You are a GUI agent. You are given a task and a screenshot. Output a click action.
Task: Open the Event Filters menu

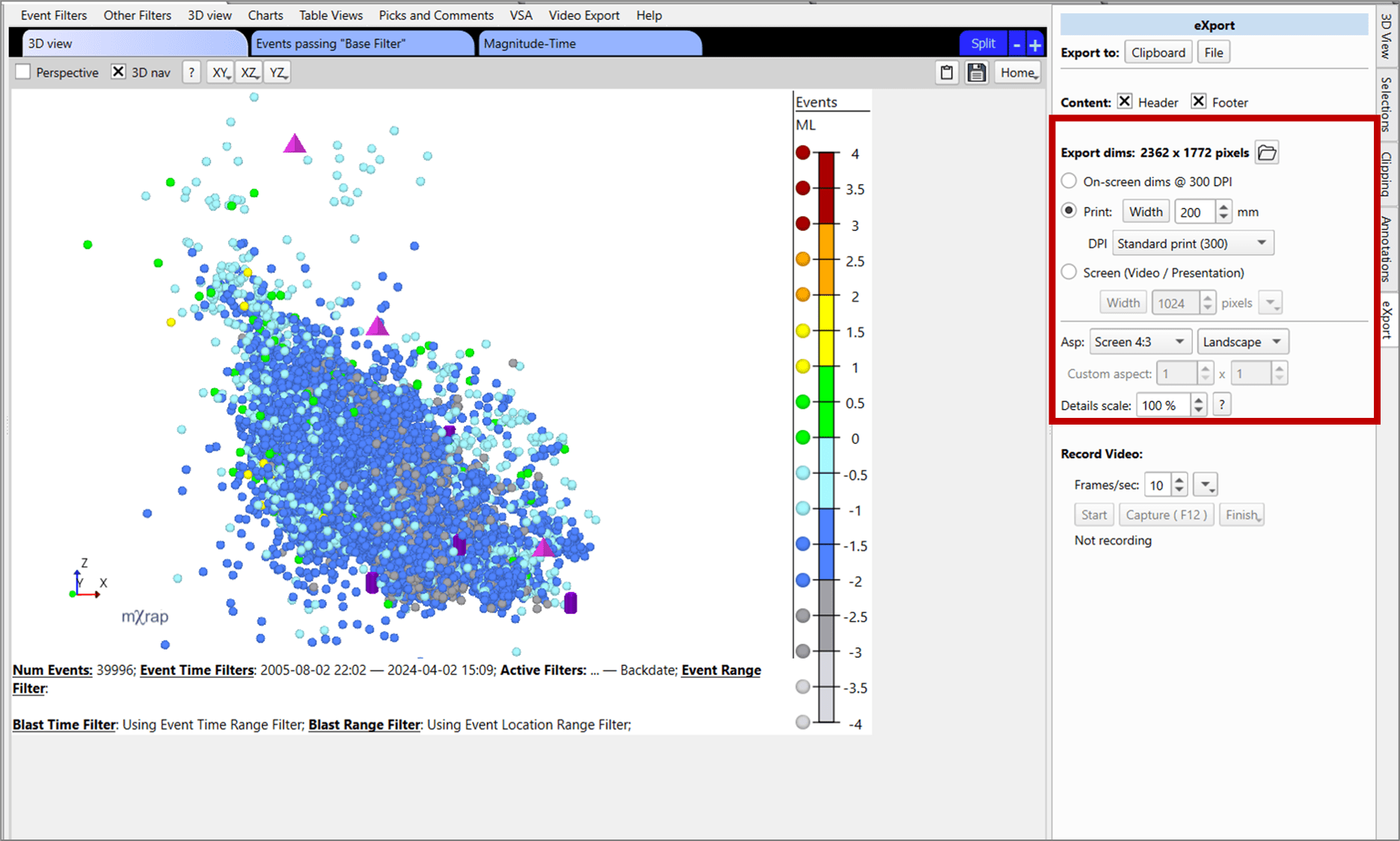click(x=54, y=15)
